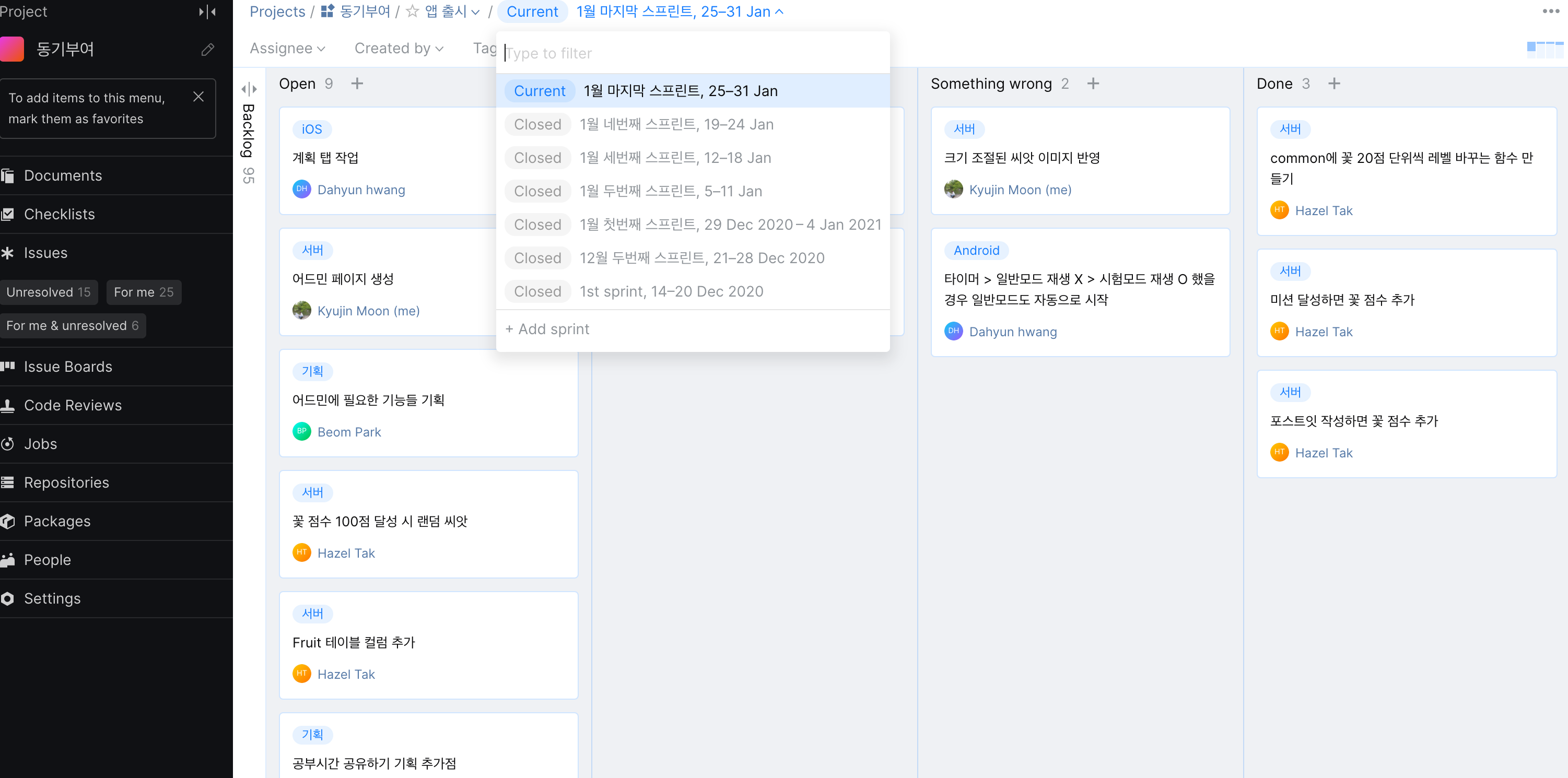Select the 1st sprint, 14–20 Dec 2020
Image resolution: width=1568 pixels, height=778 pixels.
coord(671,291)
